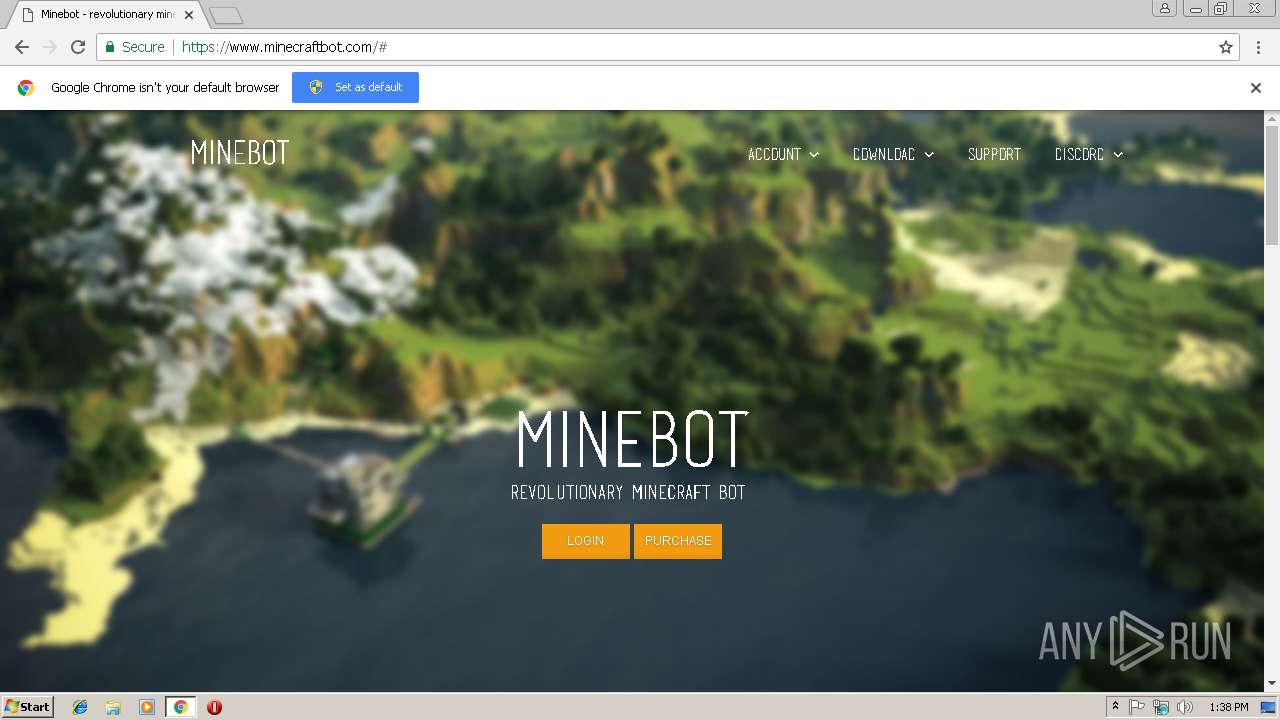The height and width of the screenshot is (720, 1280).
Task: Click the Action Center flag tray icon
Action: [1137, 707]
